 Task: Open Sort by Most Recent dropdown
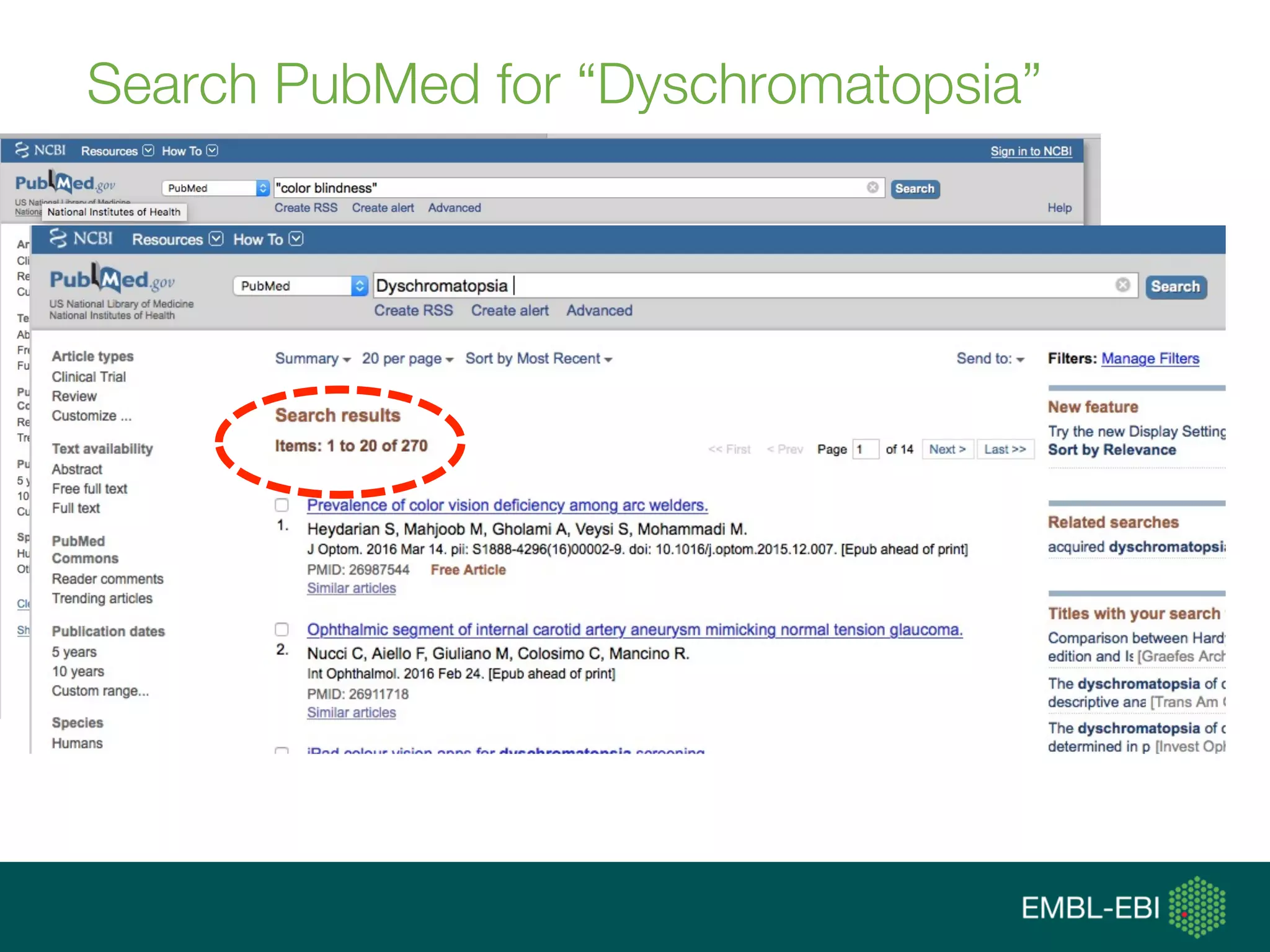(539, 359)
